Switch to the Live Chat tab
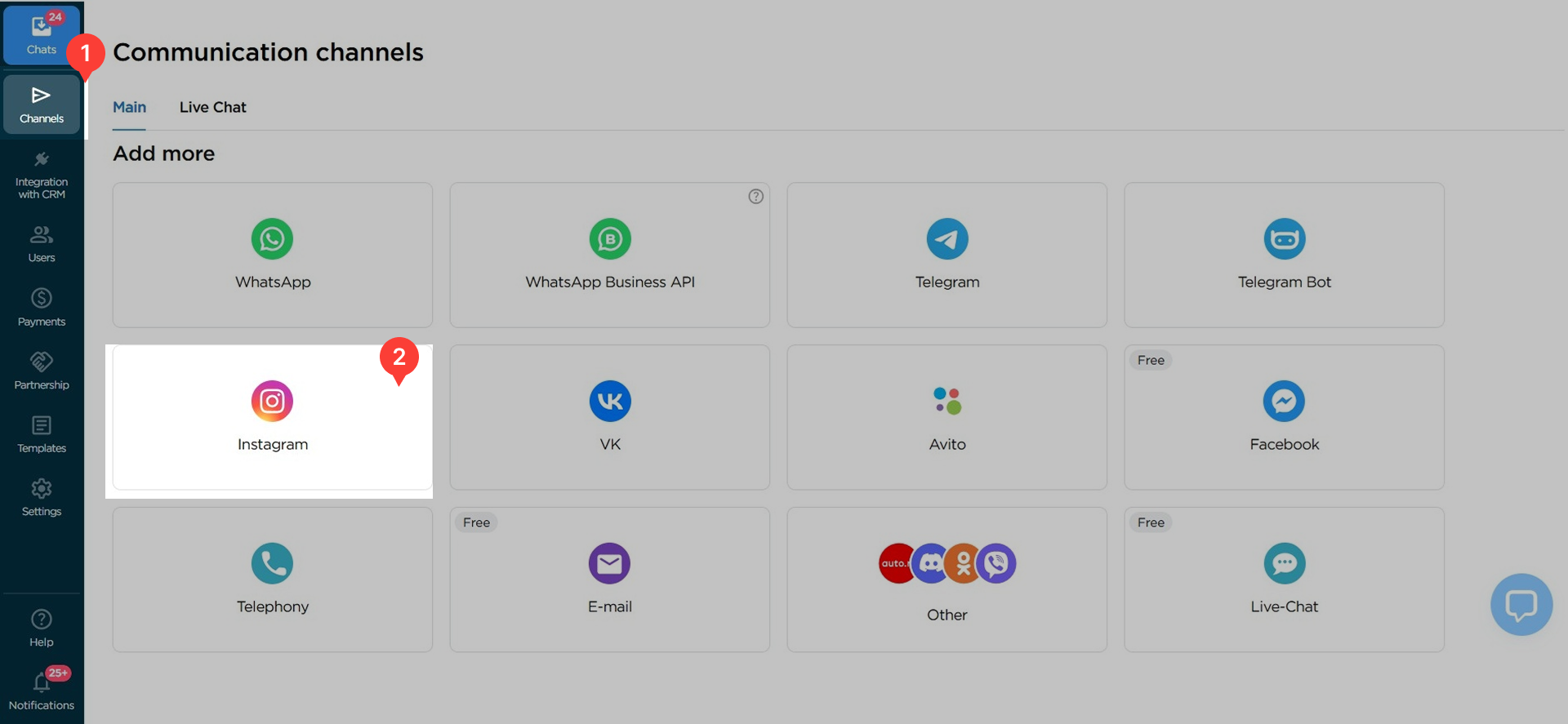The width and height of the screenshot is (1568, 724). (x=212, y=107)
